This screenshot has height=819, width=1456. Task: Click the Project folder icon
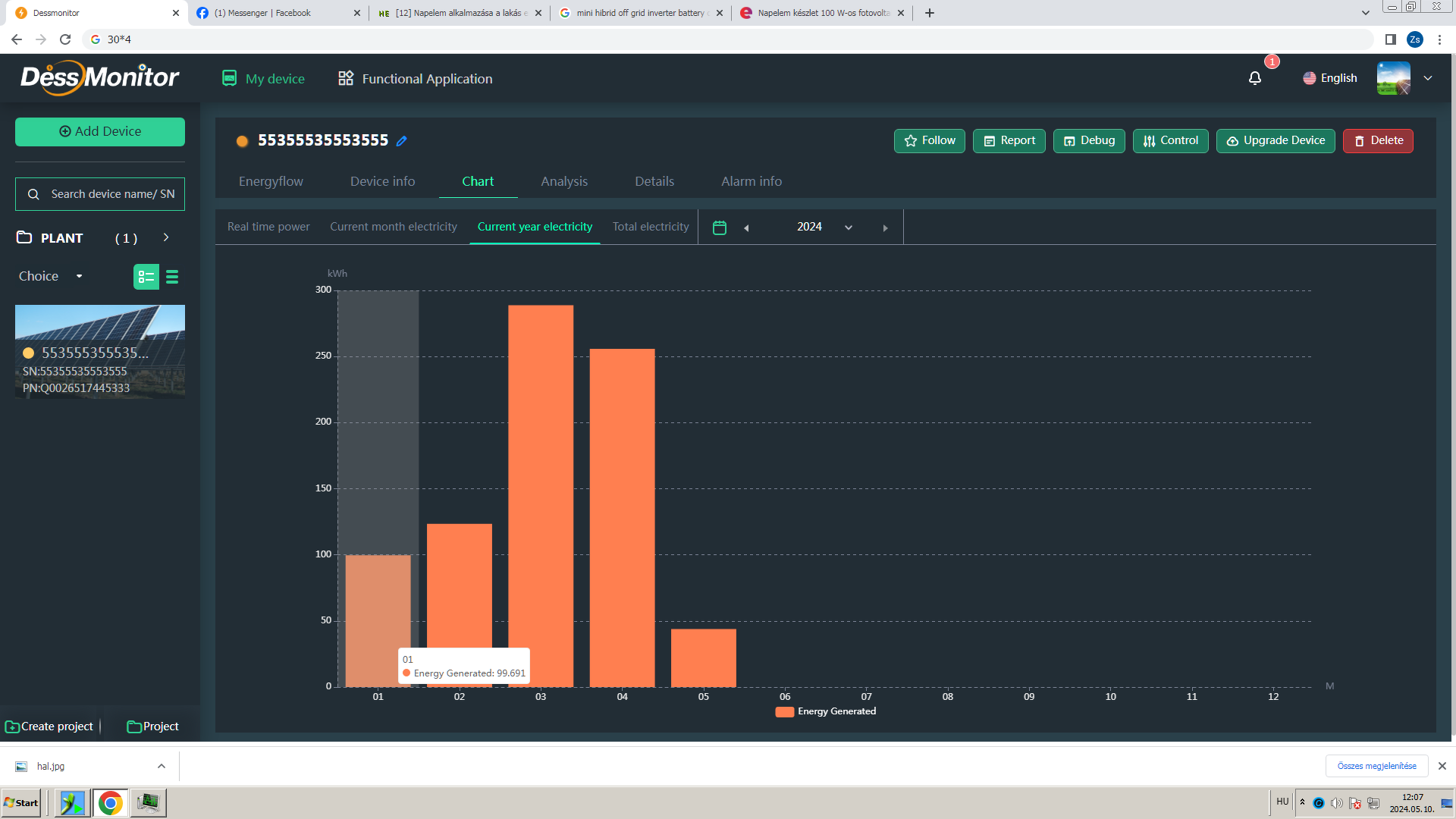(x=134, y=726)
